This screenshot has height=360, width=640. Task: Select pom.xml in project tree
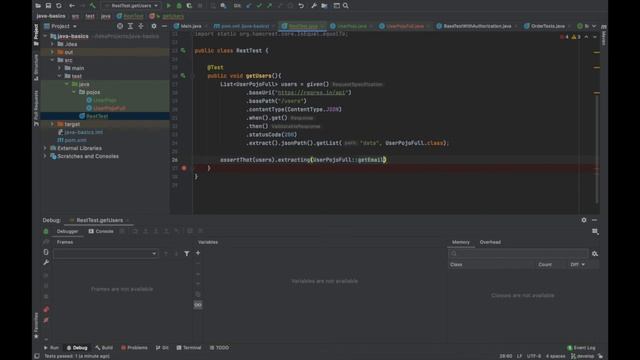(75, 140)
